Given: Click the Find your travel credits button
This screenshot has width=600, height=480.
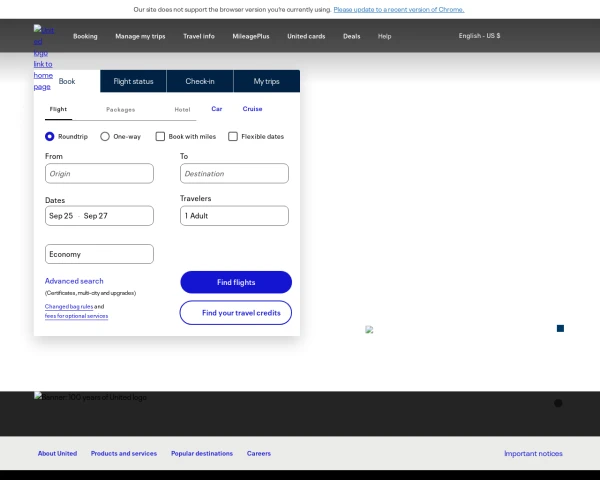Looking at the screenshot, I should point(236,313).
